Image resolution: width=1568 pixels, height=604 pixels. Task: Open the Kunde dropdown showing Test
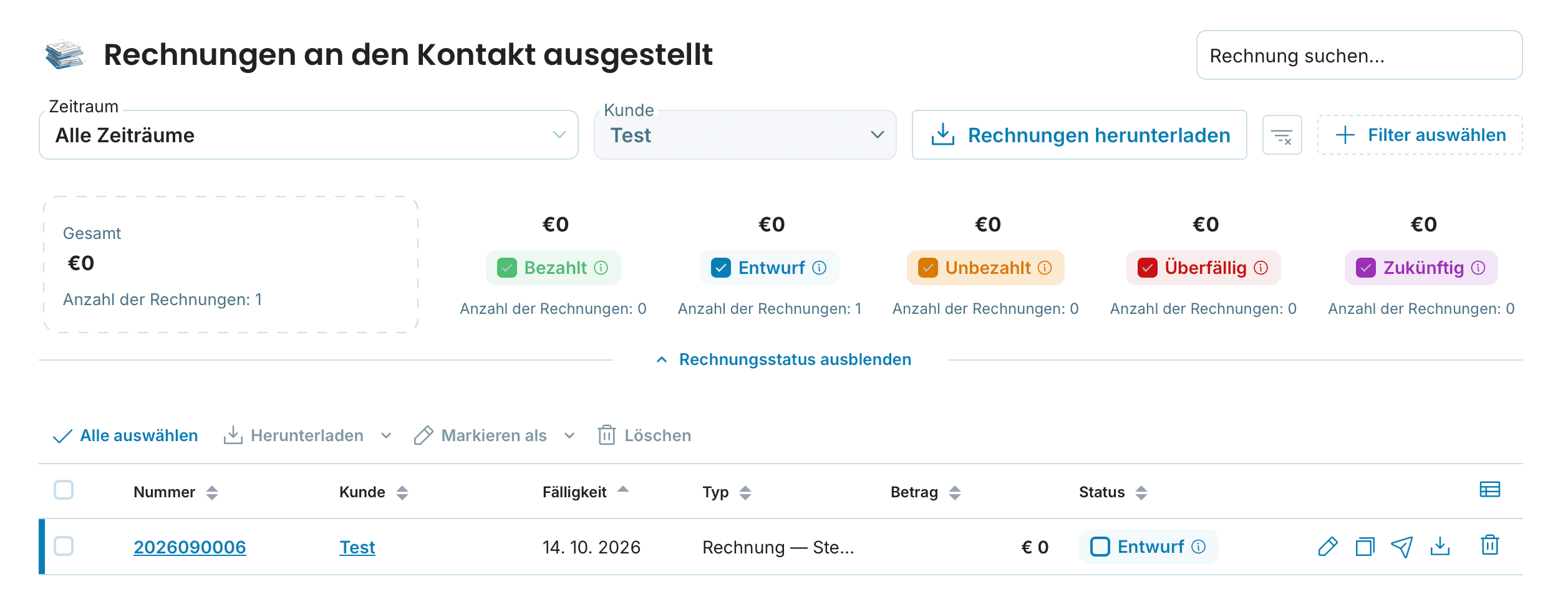pyautogui.click(x=745, y=135)
